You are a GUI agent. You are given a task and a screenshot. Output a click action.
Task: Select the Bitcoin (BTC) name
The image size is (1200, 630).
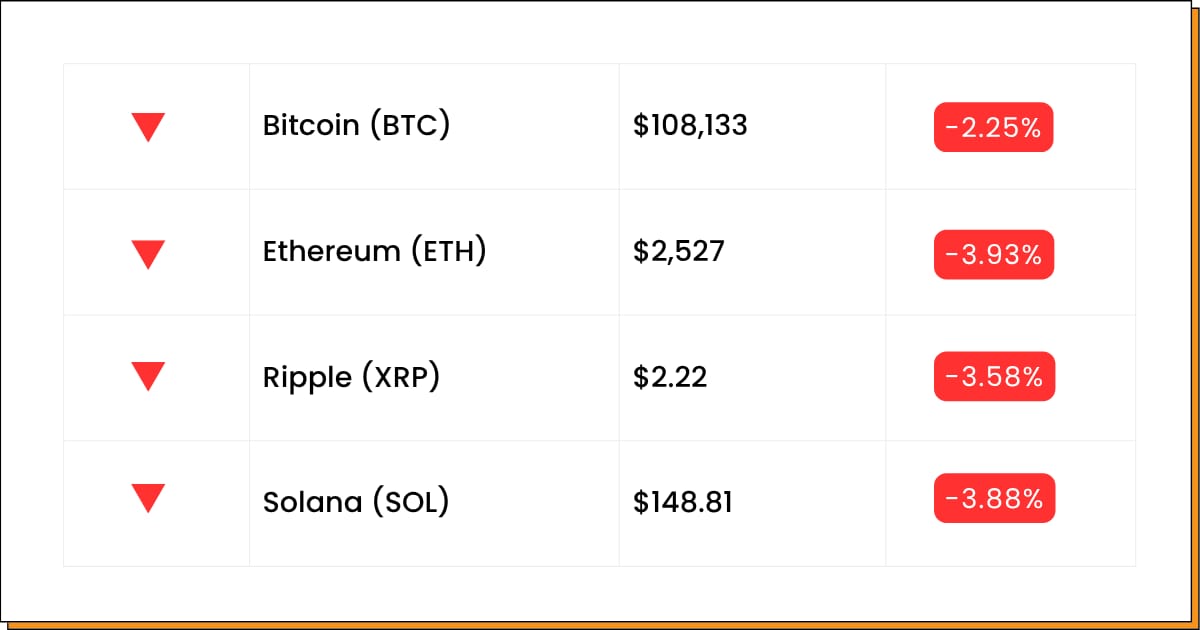point(357,126)
